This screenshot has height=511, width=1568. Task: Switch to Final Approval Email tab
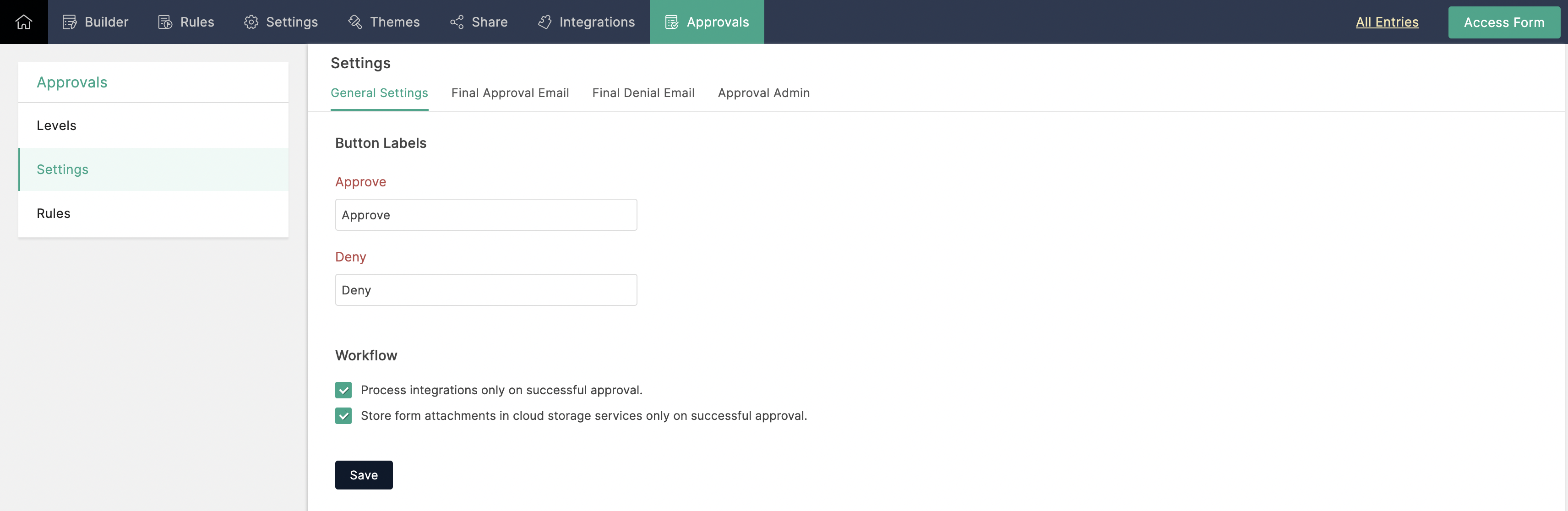tap(510, 92)
